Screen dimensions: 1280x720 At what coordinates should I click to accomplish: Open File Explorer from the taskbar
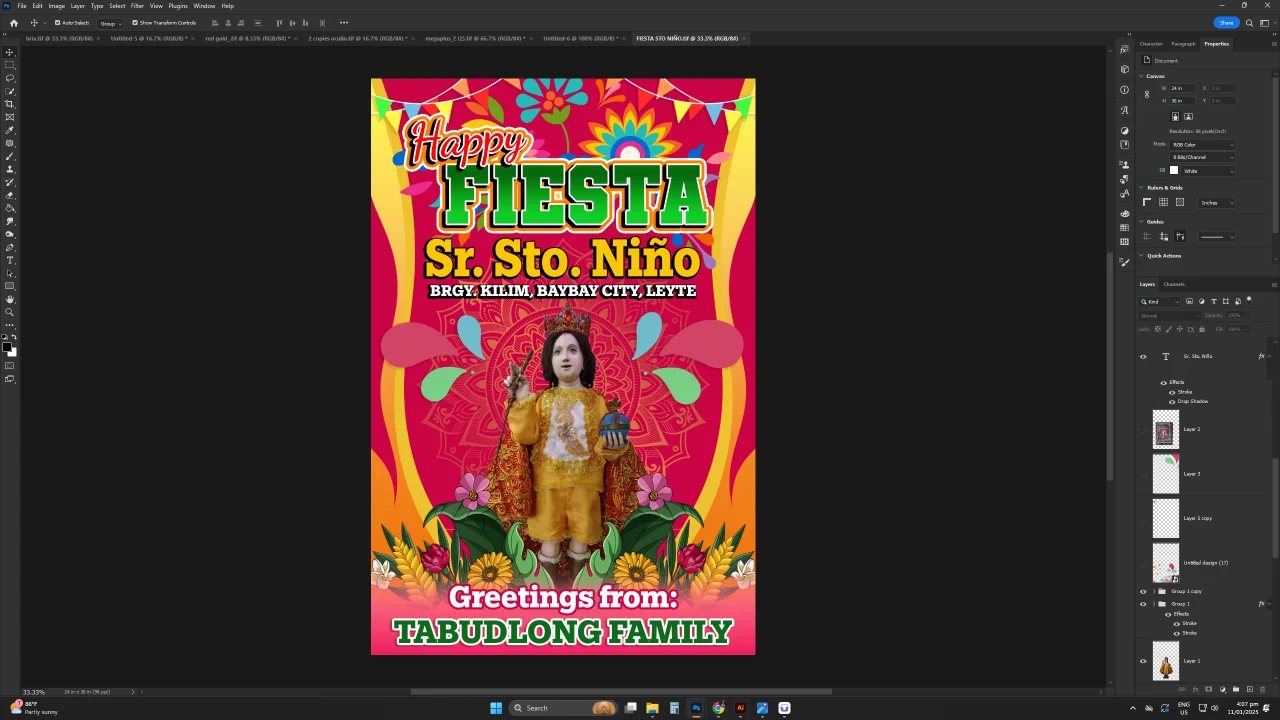[x=652, y=708]
